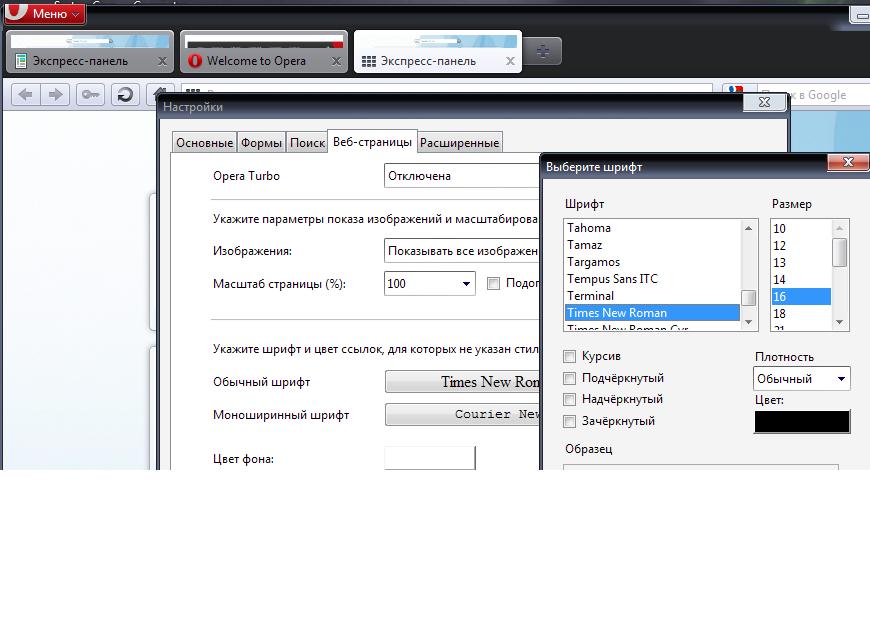Open the Поиск settings tab

point(307,143)
